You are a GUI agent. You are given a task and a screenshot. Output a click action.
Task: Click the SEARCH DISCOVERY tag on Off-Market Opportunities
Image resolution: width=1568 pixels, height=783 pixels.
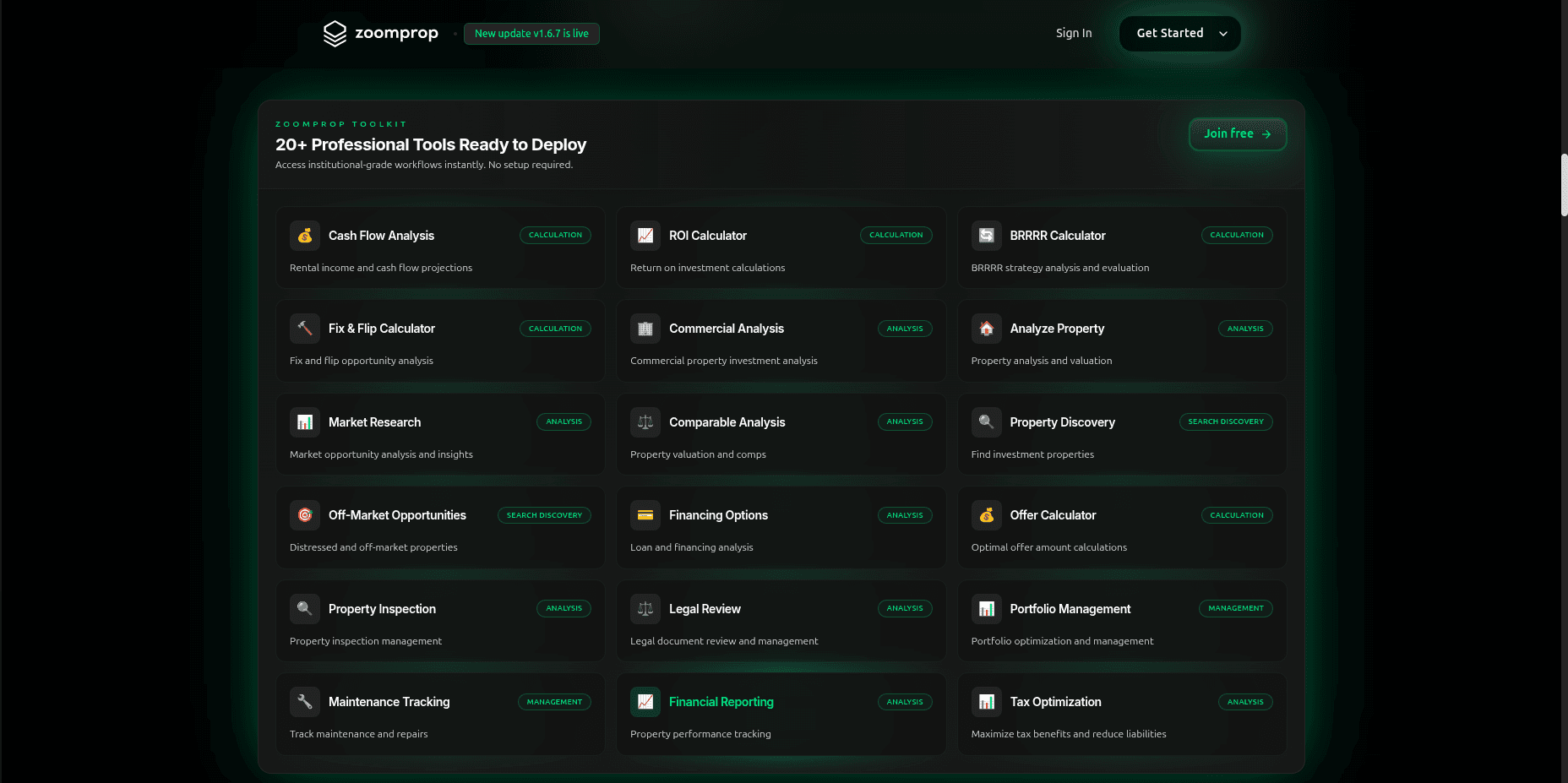[x=544, y=515]
